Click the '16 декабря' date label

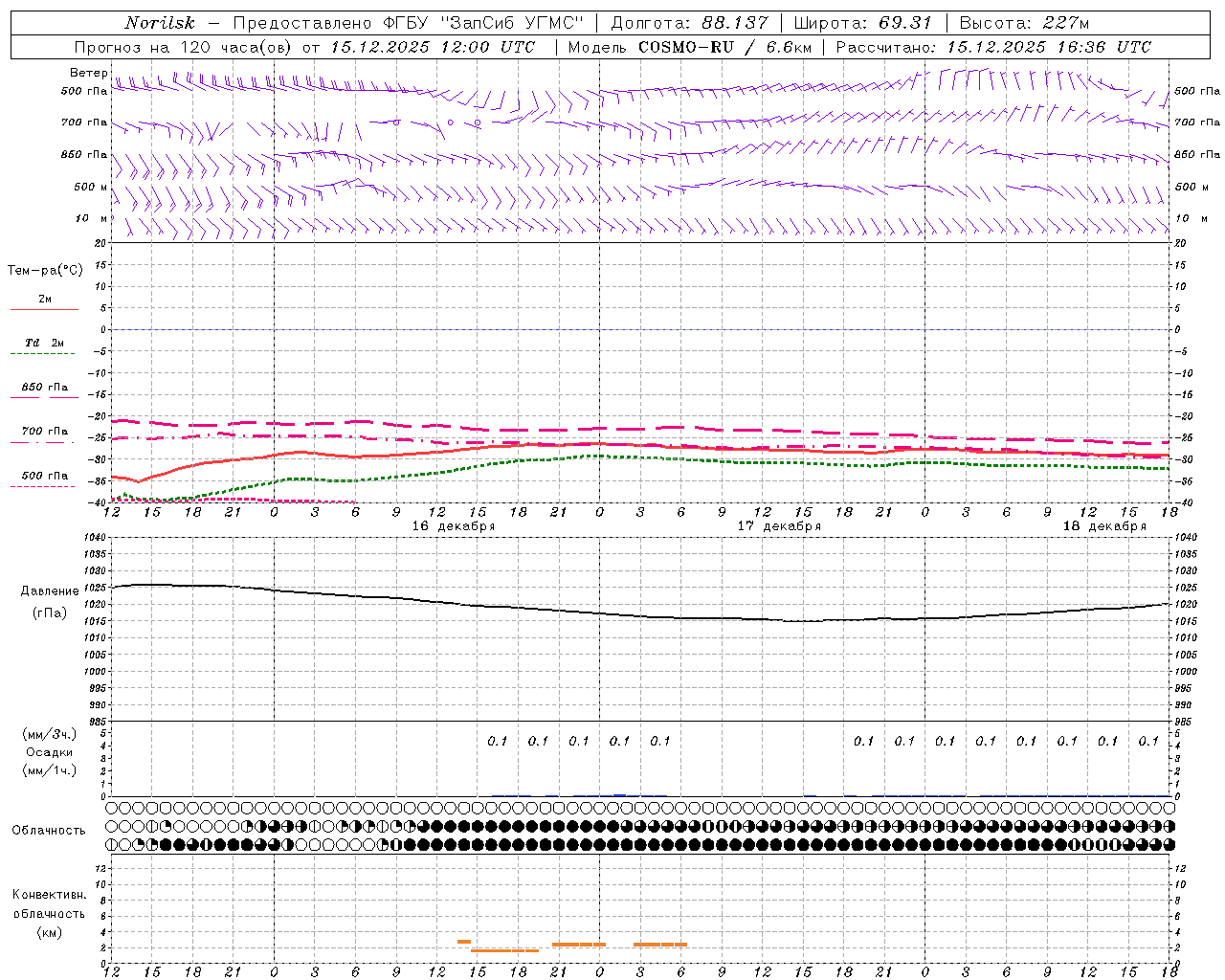[x=454, y=526]
